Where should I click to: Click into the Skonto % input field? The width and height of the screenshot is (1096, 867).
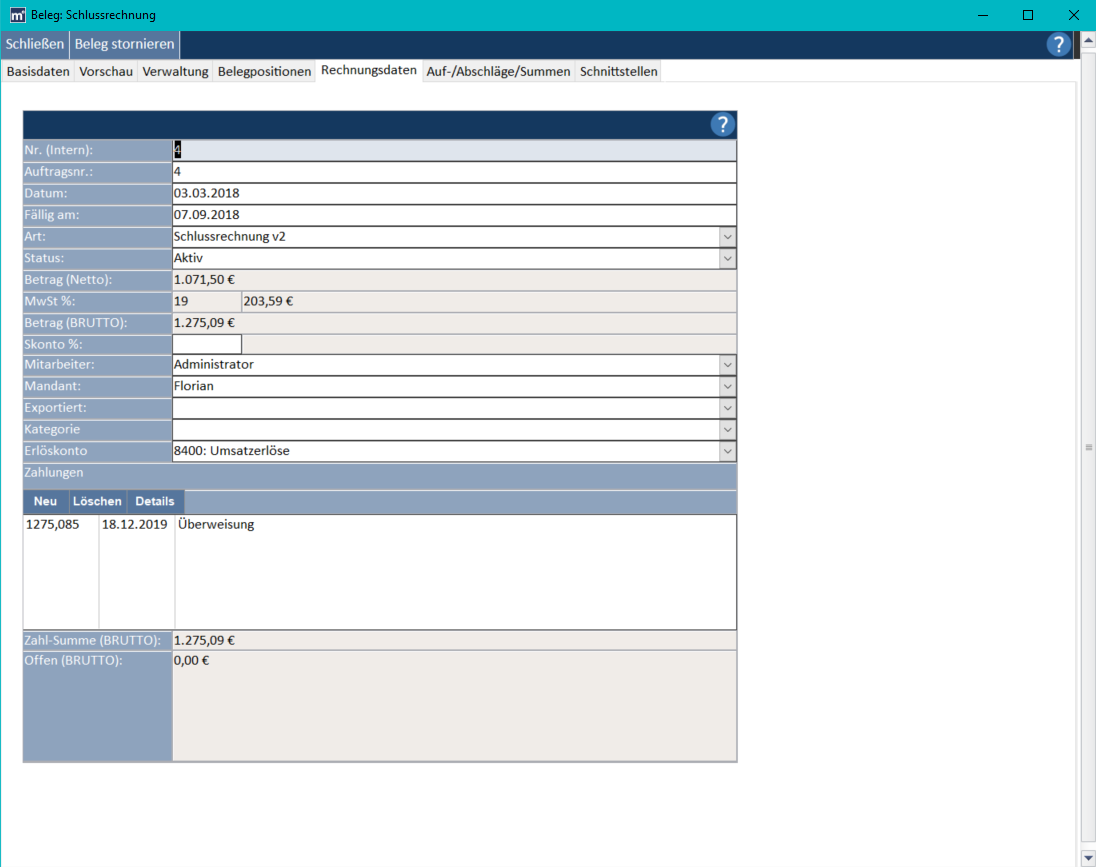(207, 344)
